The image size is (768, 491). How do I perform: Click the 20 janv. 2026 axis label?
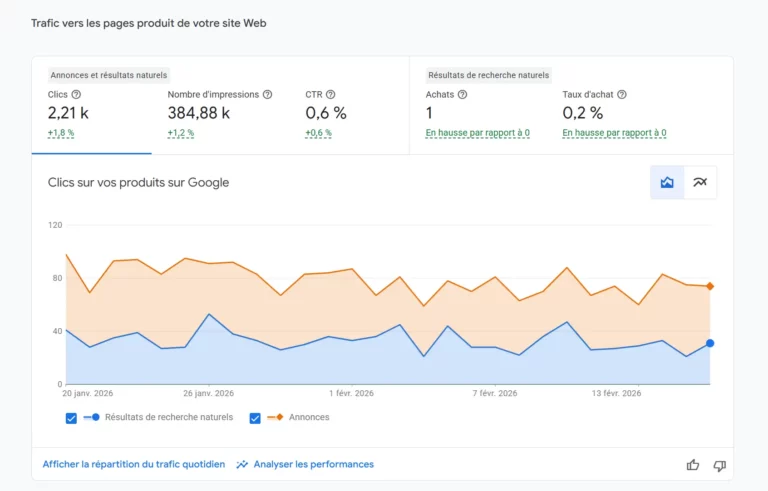[88, 393]
